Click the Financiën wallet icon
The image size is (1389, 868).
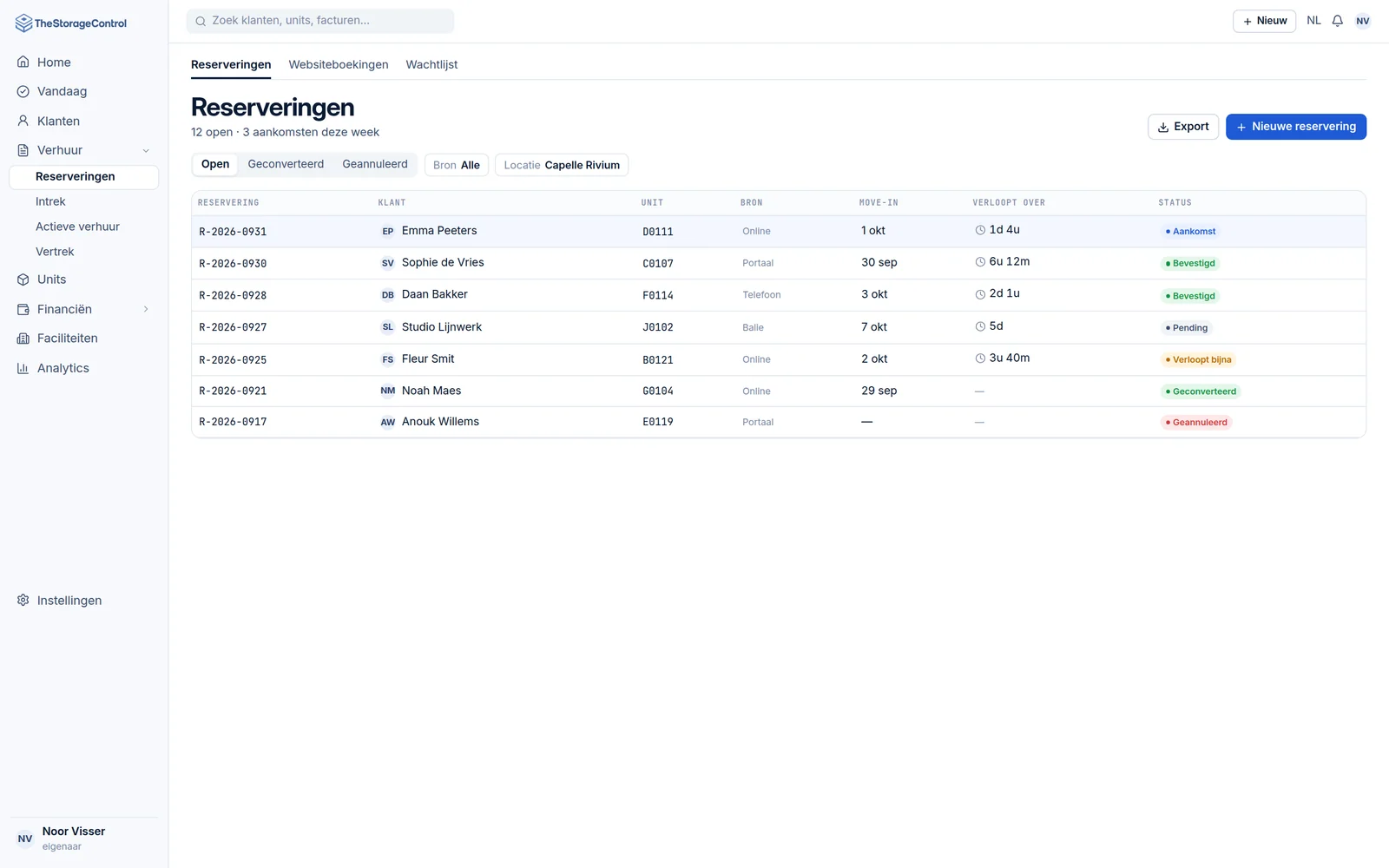[23, 309]
